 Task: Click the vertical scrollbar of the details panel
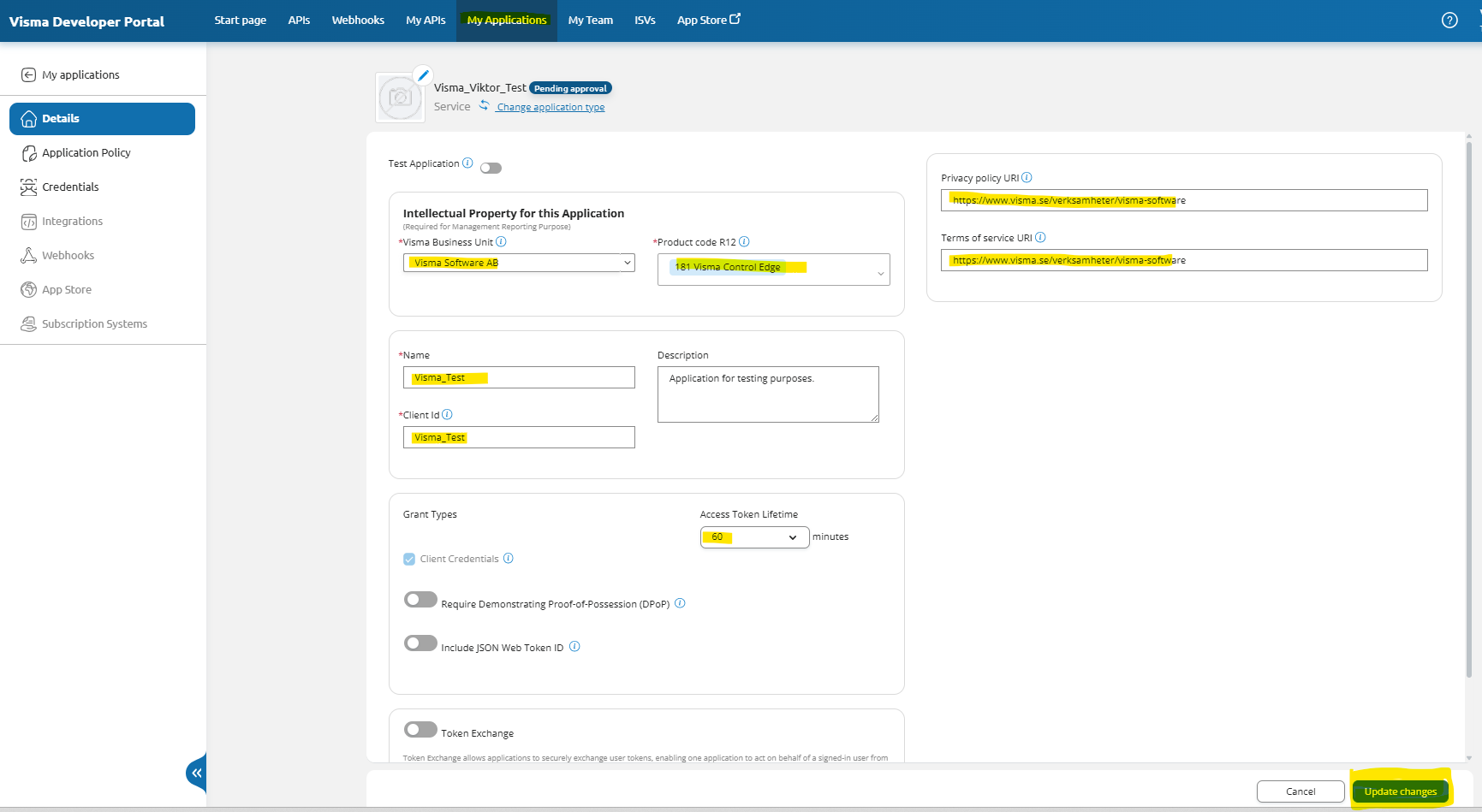(x=1469, y=411)
